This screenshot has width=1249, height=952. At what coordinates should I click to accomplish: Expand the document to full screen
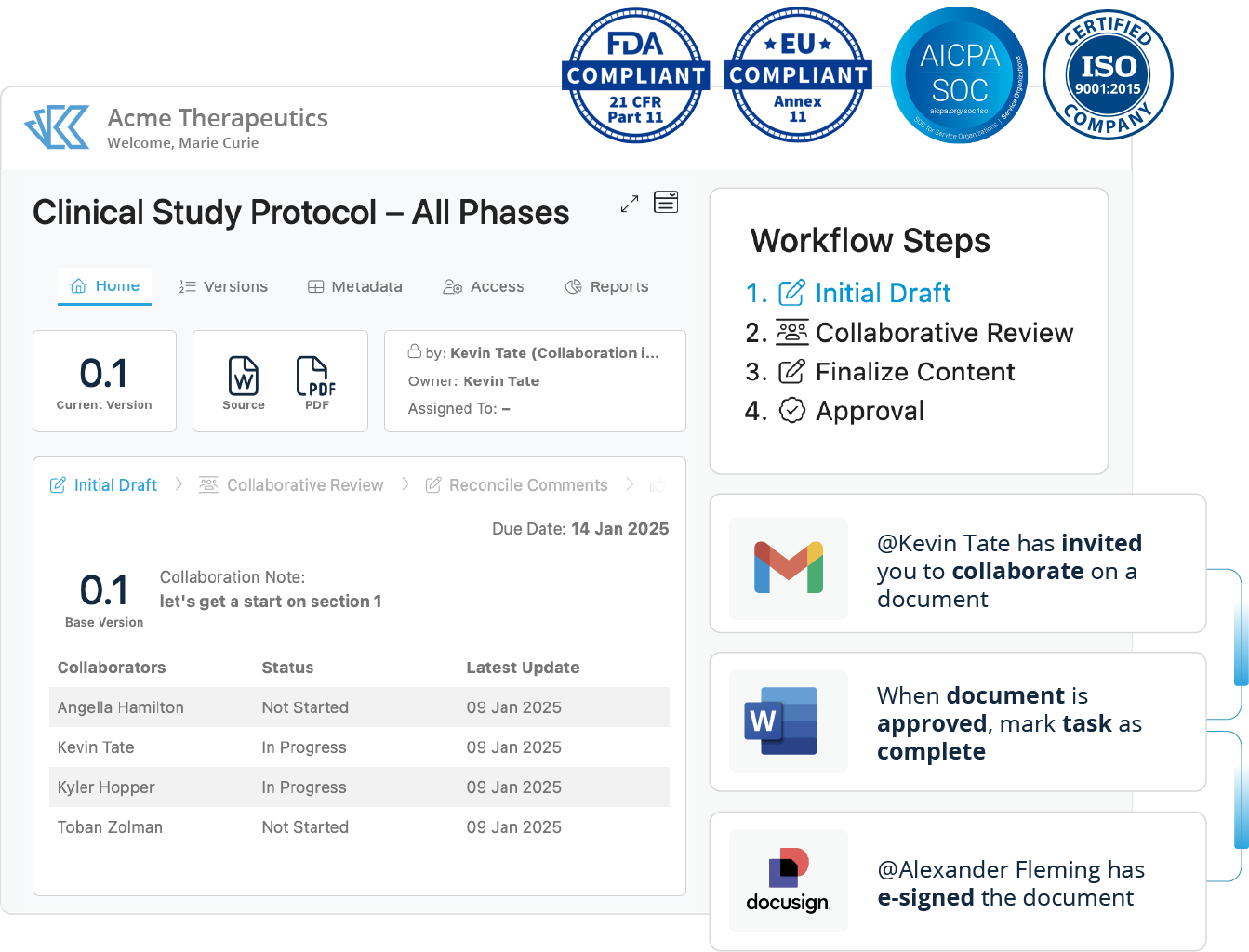coord(630,204)
